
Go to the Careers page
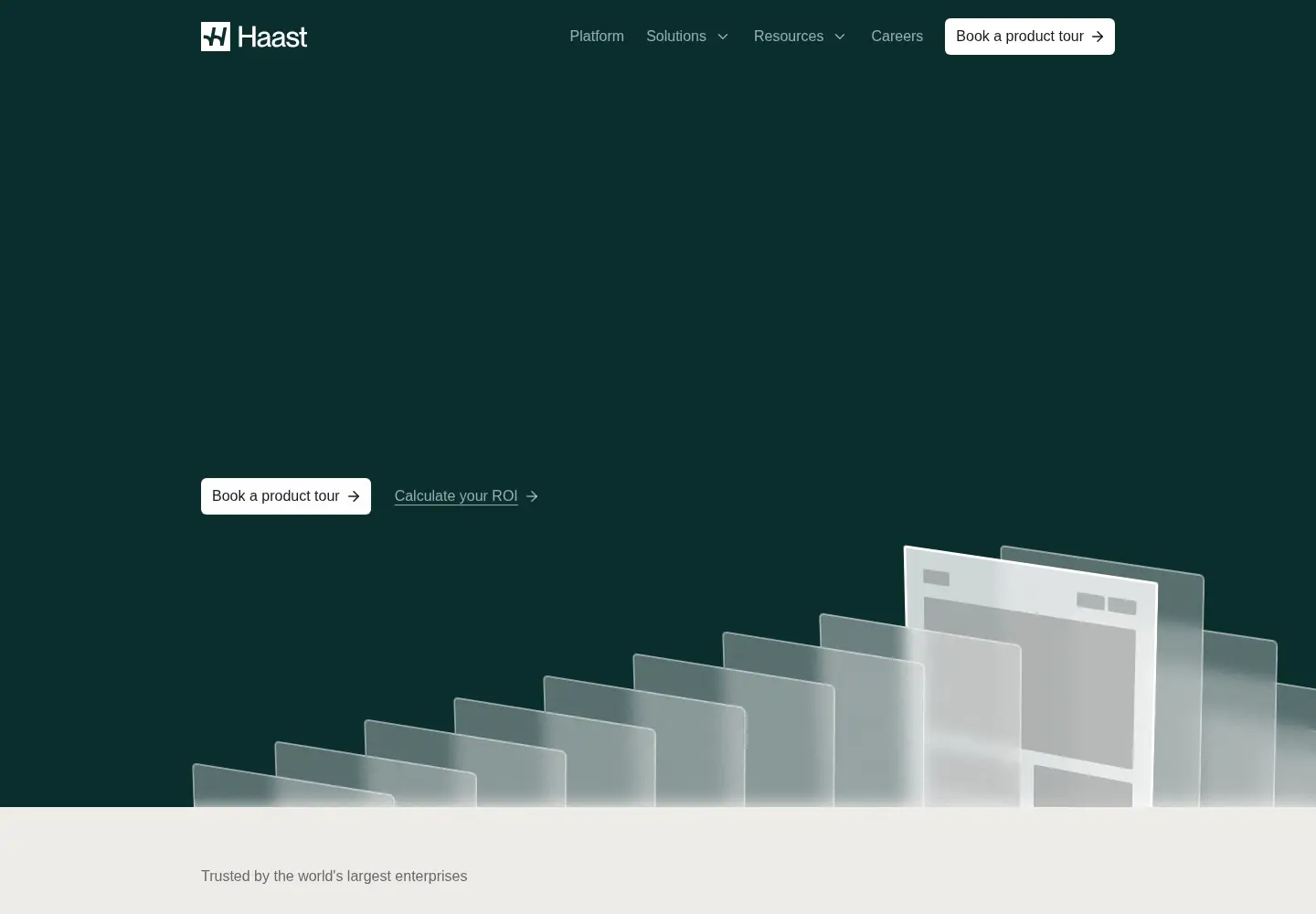pyautogui.click(x=897, y=37)
